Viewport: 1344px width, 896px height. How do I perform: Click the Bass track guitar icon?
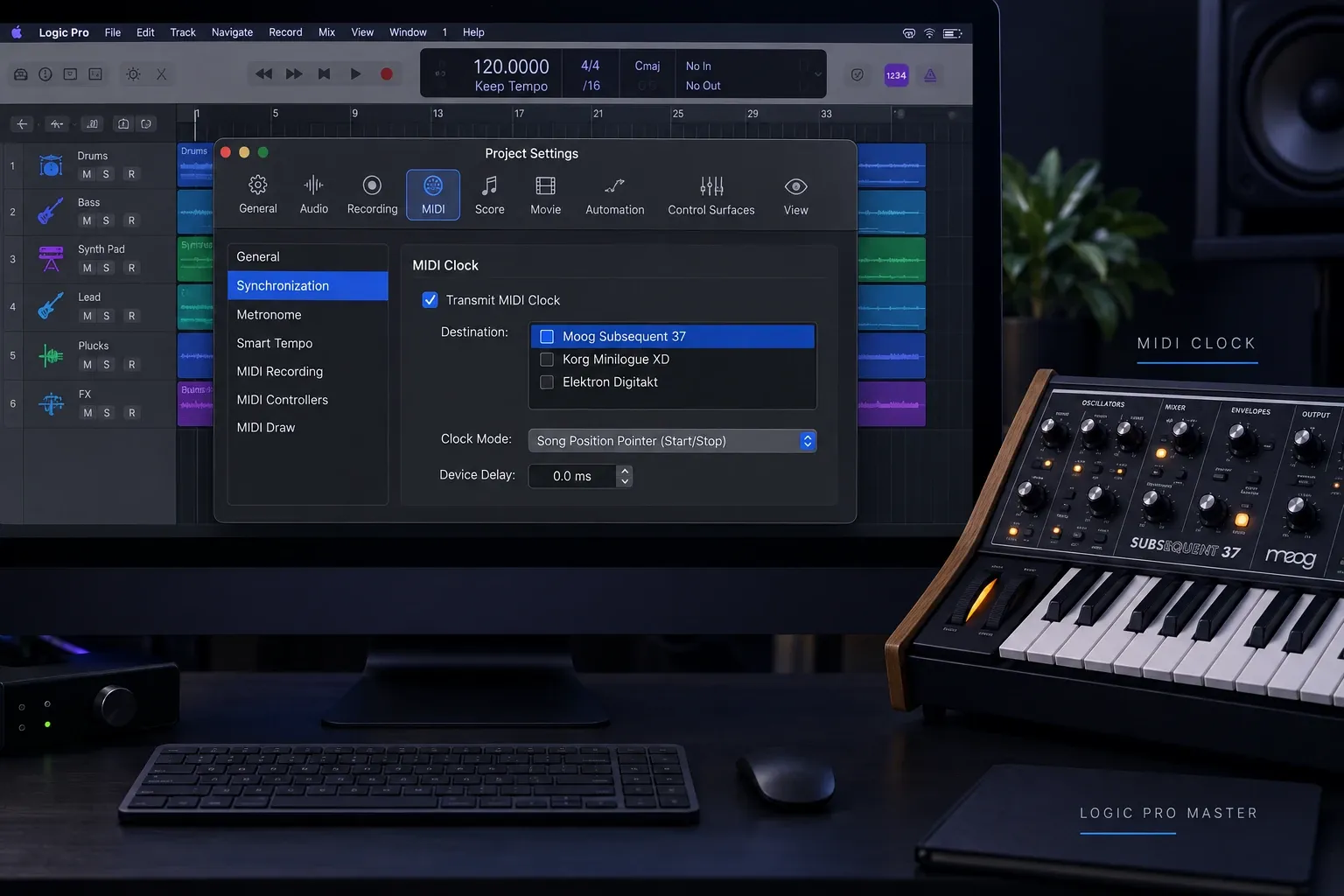[51, 211]
